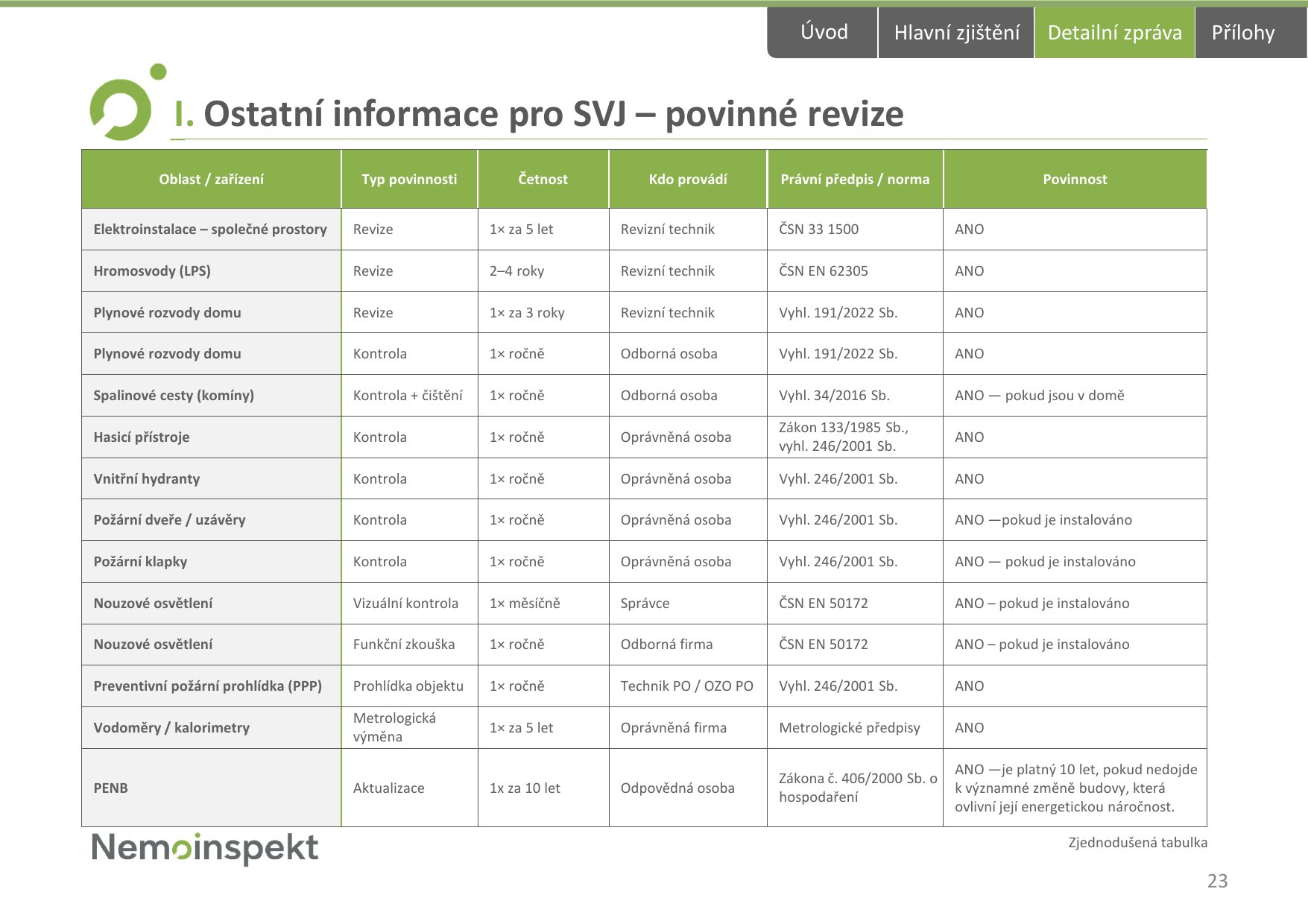Click the Technik PO / OZO PO cell

tap(688, 686)
